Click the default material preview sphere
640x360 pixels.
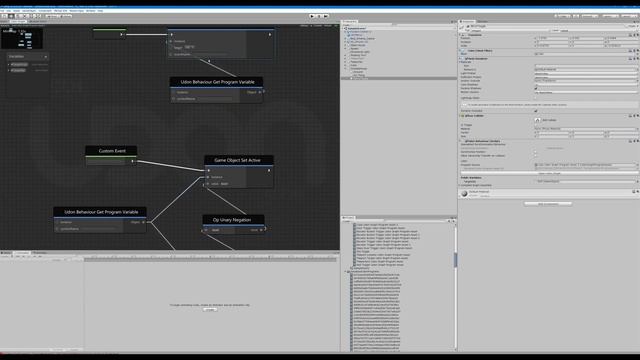[464, 193]
